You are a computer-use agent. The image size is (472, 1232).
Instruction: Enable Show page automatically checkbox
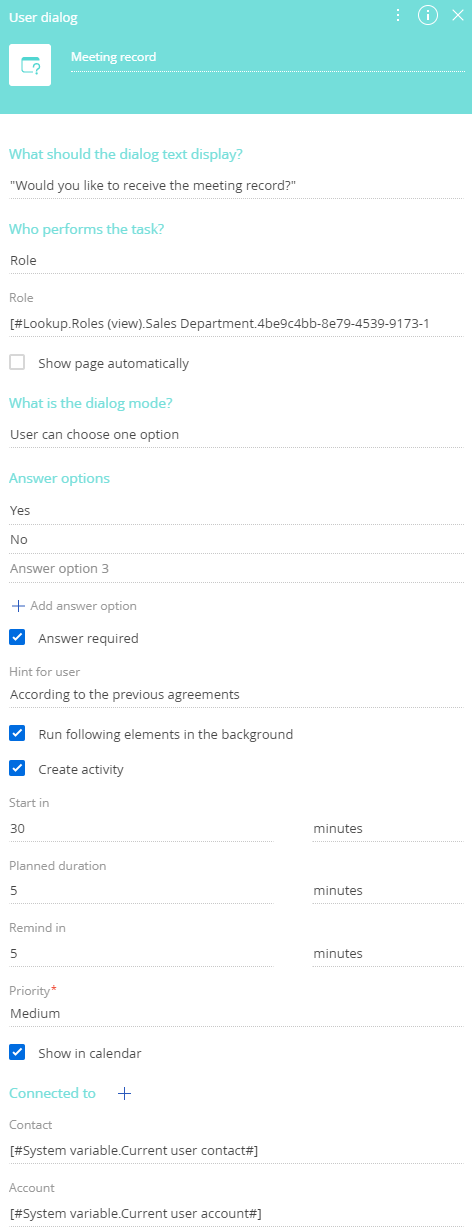[x=17, y=363]
